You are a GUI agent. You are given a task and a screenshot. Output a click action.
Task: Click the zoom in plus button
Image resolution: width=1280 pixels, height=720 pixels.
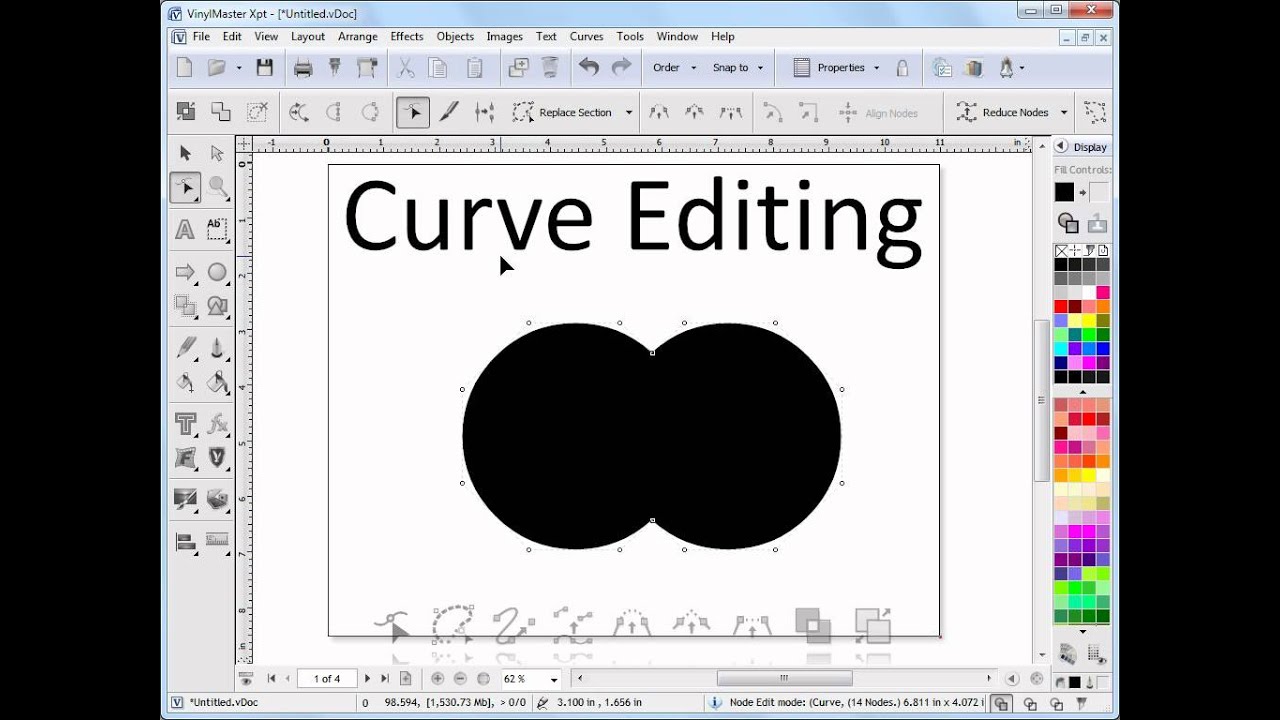point(437,678)
